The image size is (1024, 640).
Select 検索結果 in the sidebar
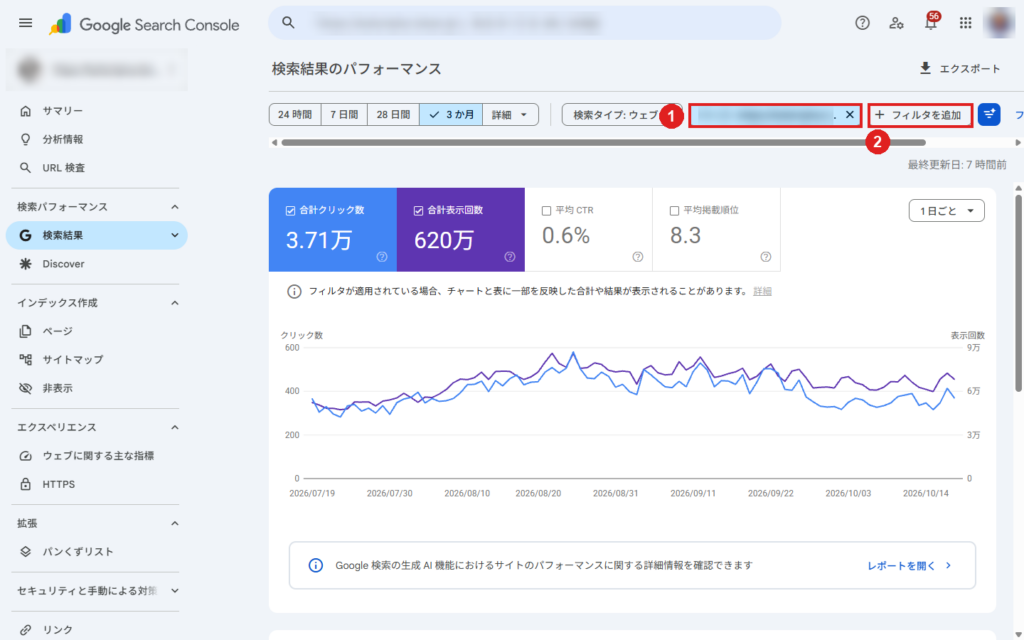coord(96,235)
